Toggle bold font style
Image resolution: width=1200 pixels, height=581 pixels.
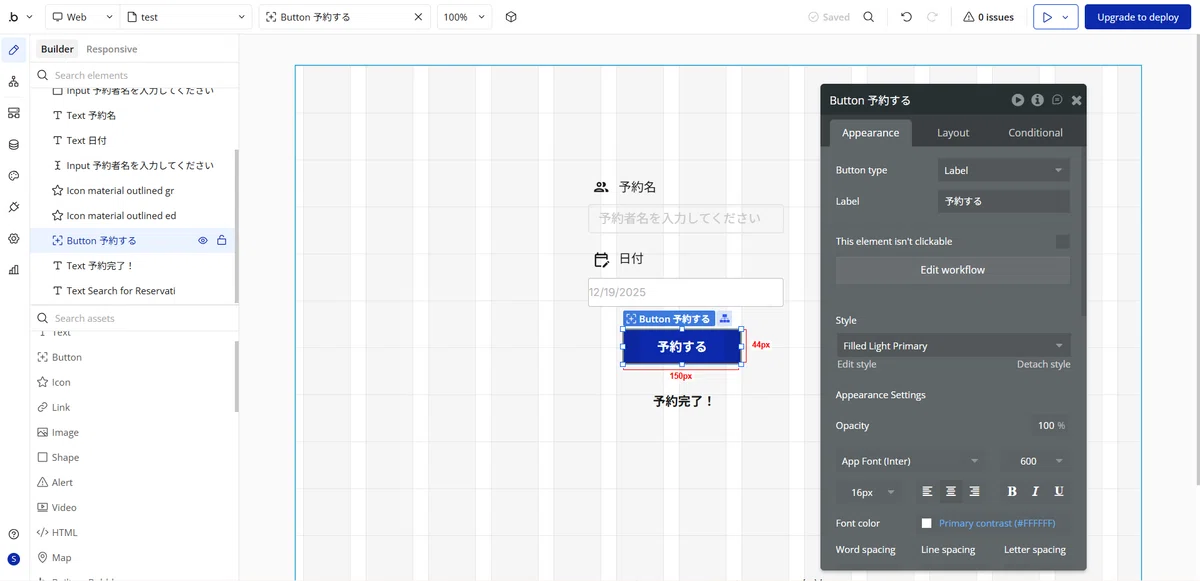[1012, 491]
